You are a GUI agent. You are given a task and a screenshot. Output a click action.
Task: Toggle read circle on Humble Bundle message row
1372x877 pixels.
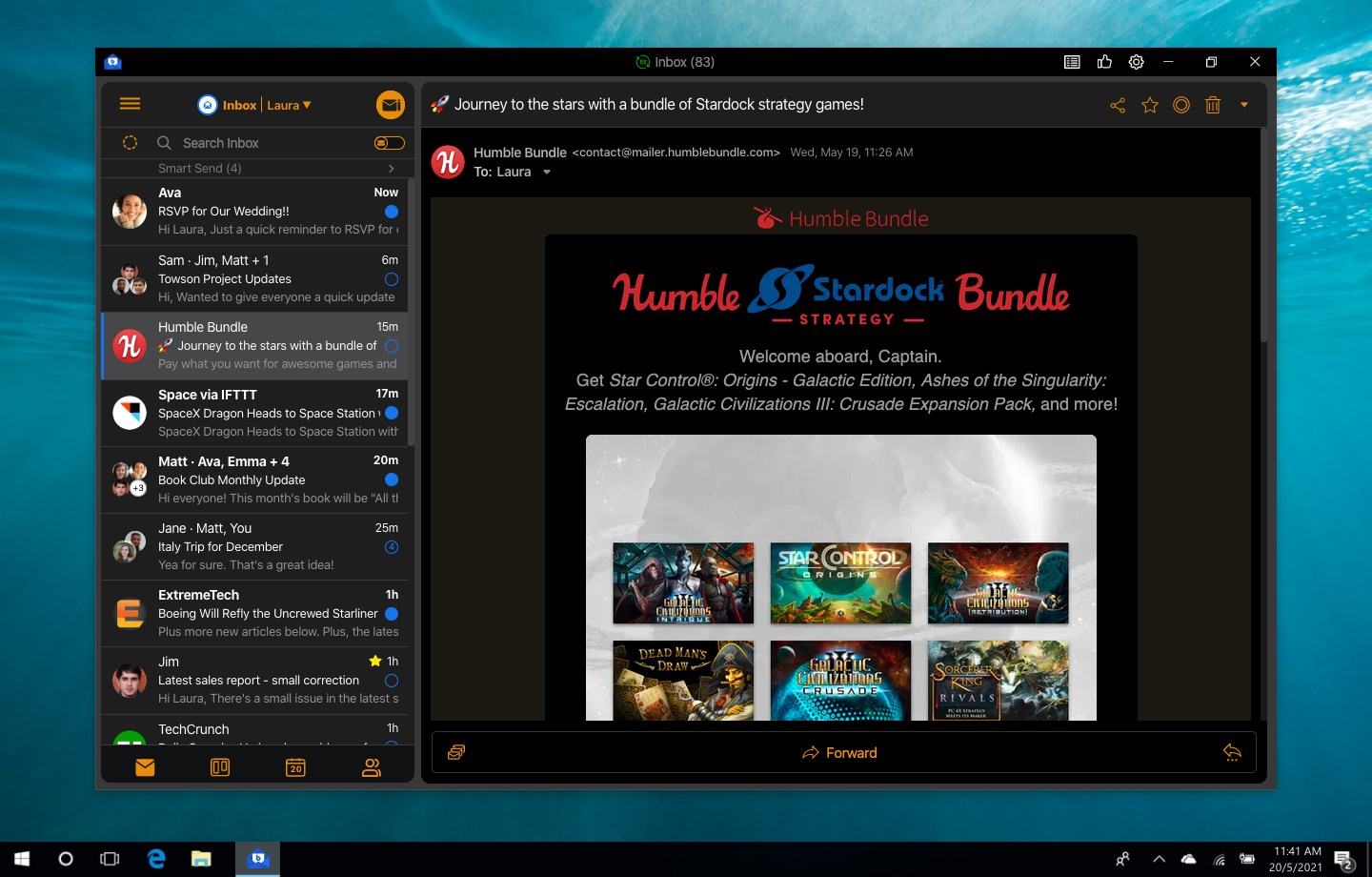(x=392, y=346)
